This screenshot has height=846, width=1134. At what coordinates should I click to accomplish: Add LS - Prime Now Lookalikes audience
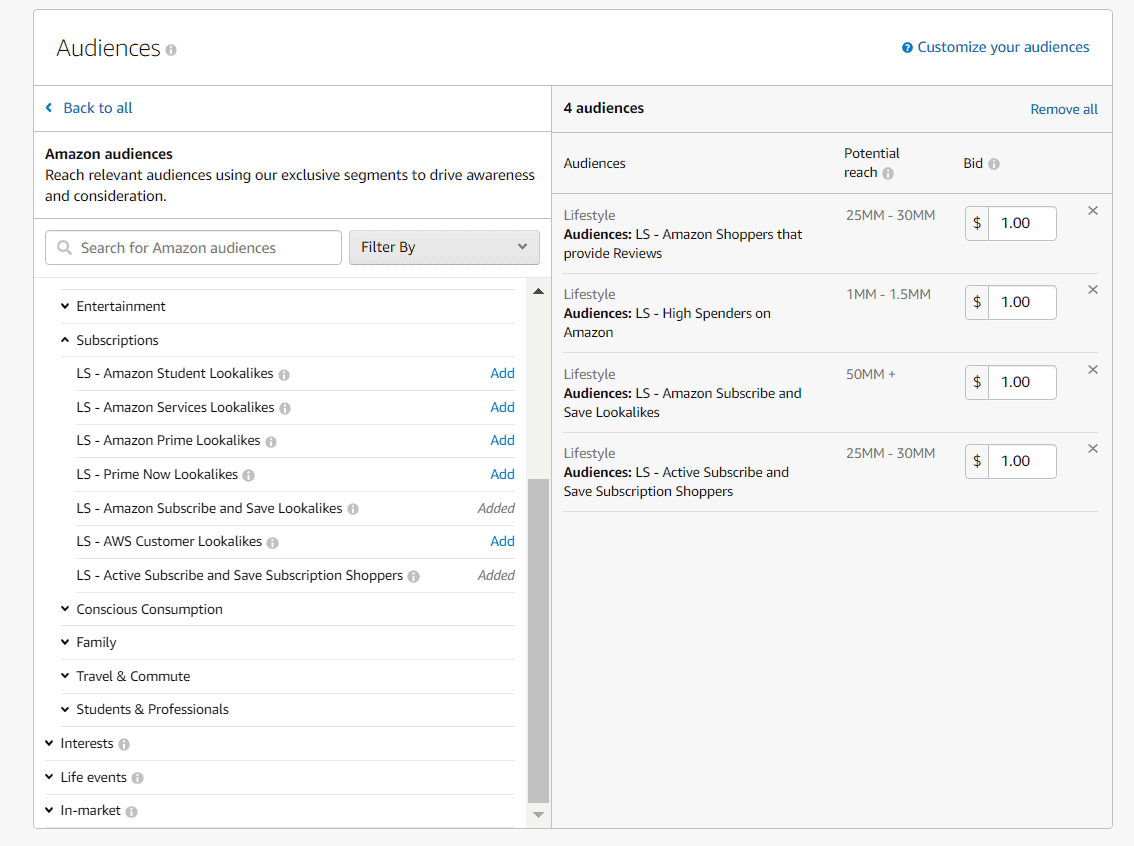pyautogui.click(x=502, y=474)
